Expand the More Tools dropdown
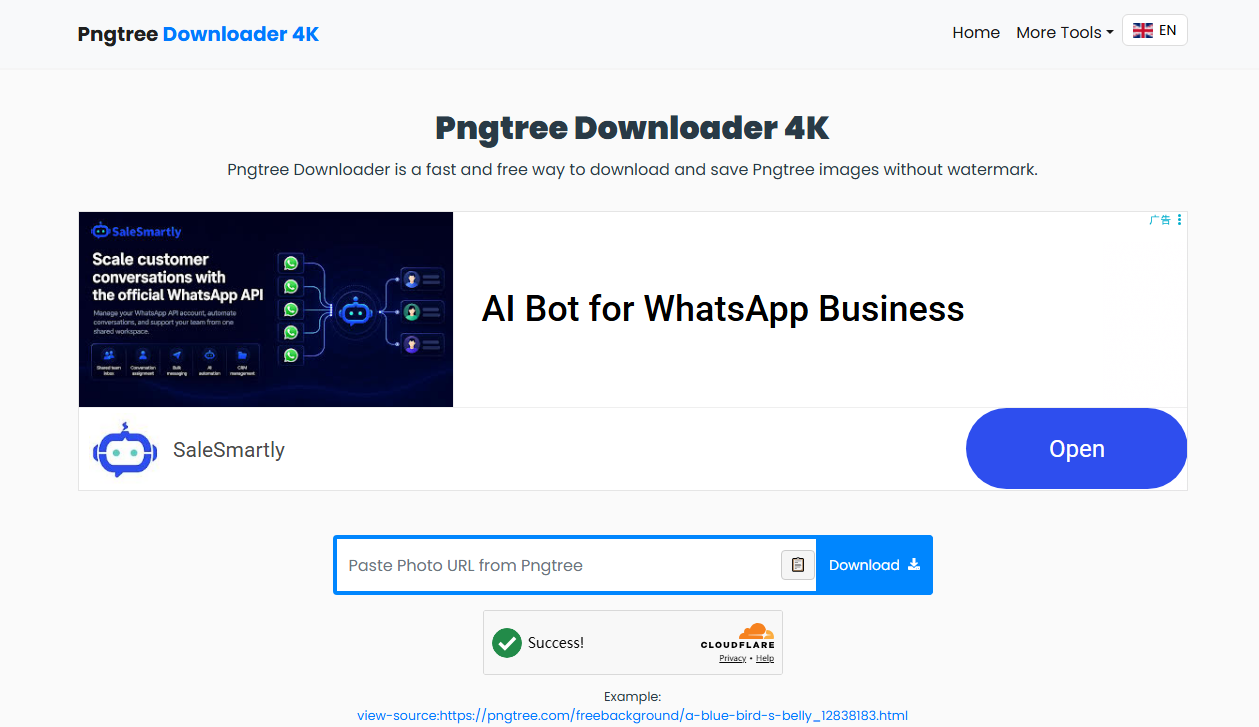The width and height of the screenshot is (1259, 727). [1064, 32]
